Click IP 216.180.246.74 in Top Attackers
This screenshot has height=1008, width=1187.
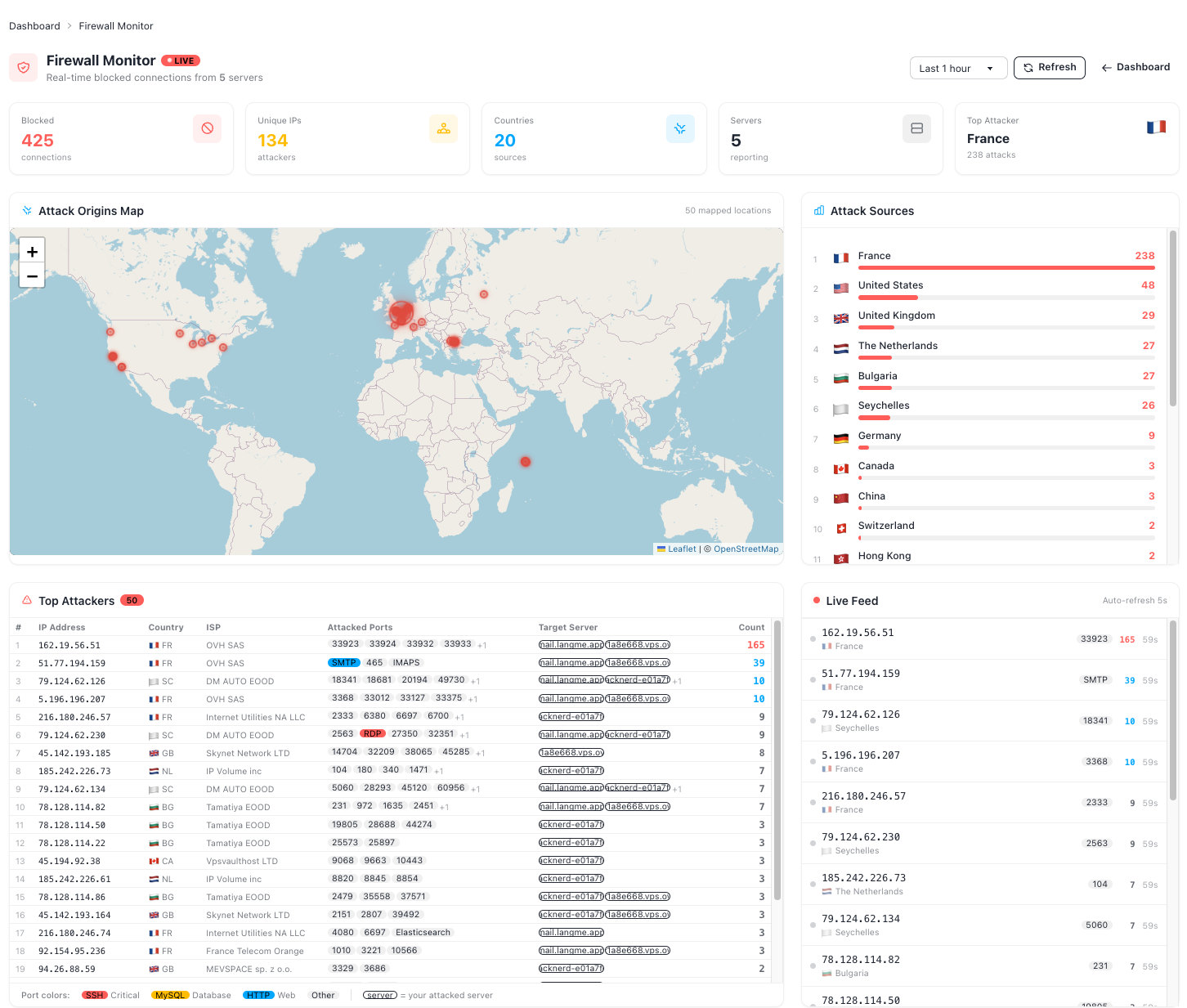pos(74,933)
